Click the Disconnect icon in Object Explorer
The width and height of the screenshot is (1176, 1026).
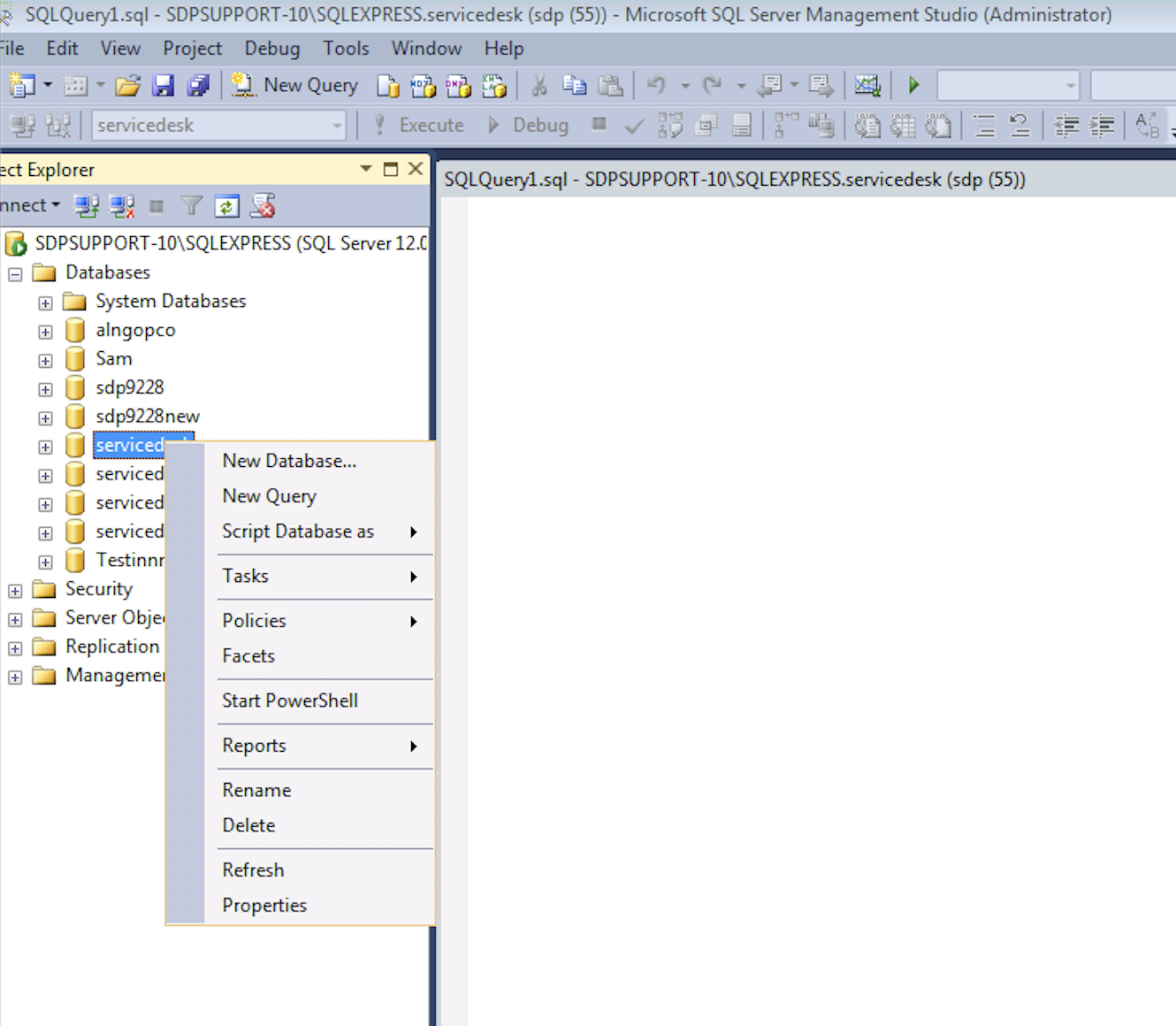(x=121, y=207)
